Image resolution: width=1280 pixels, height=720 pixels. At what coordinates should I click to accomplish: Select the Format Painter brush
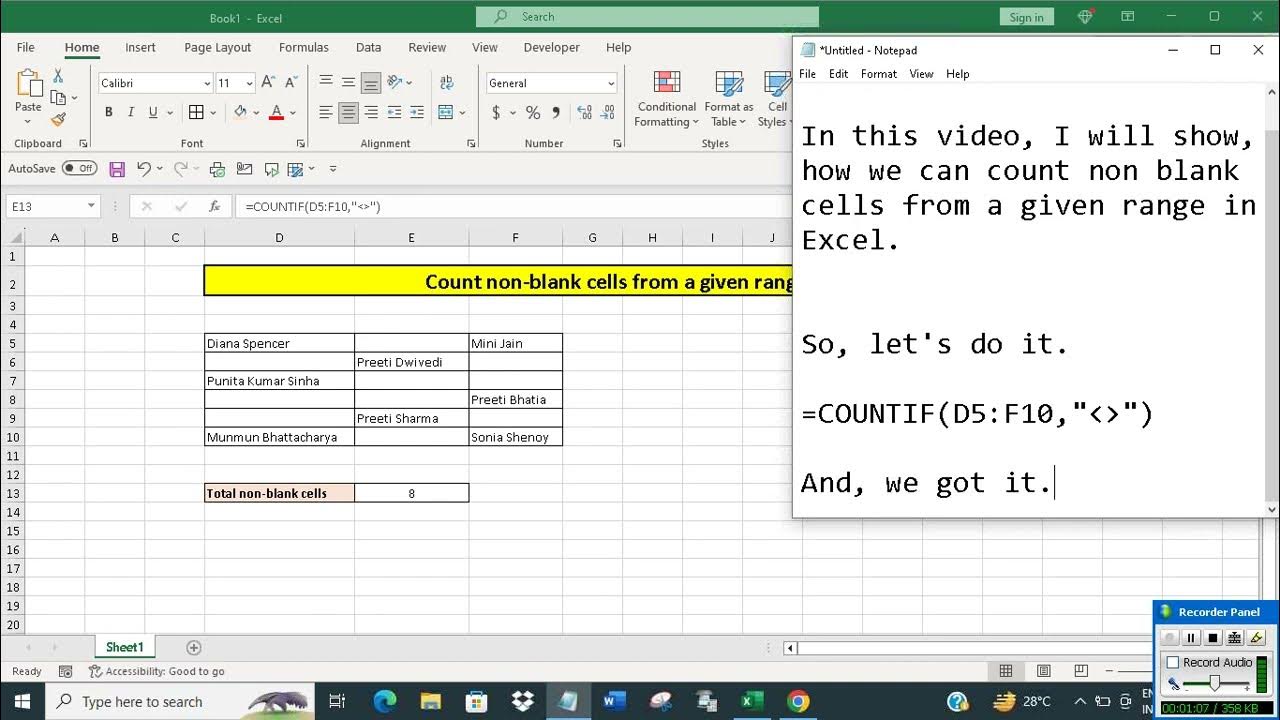pos(58,119)
